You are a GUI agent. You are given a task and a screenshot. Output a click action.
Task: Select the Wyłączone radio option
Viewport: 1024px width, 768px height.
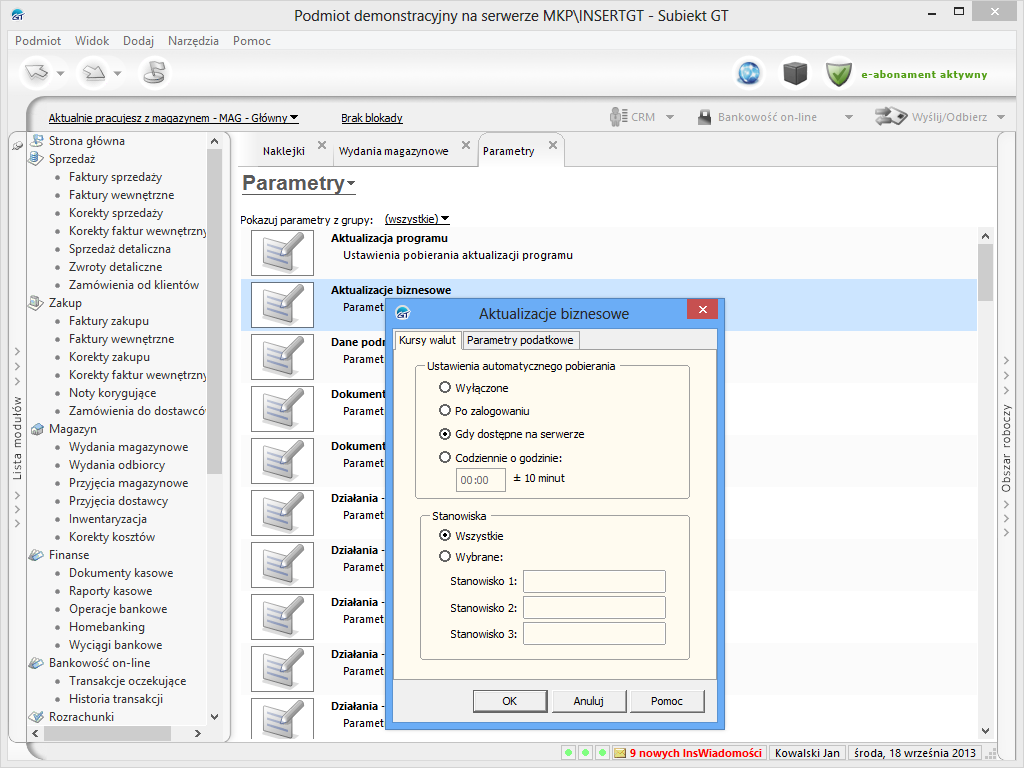coord(445,387)
